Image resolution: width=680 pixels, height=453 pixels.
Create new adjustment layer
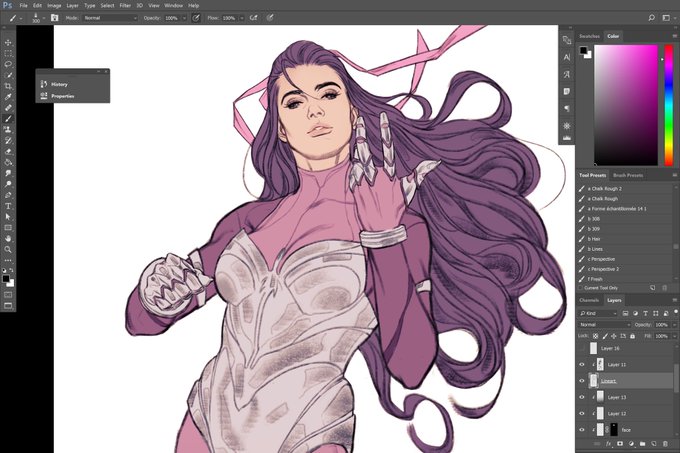[x=631, y=444]
